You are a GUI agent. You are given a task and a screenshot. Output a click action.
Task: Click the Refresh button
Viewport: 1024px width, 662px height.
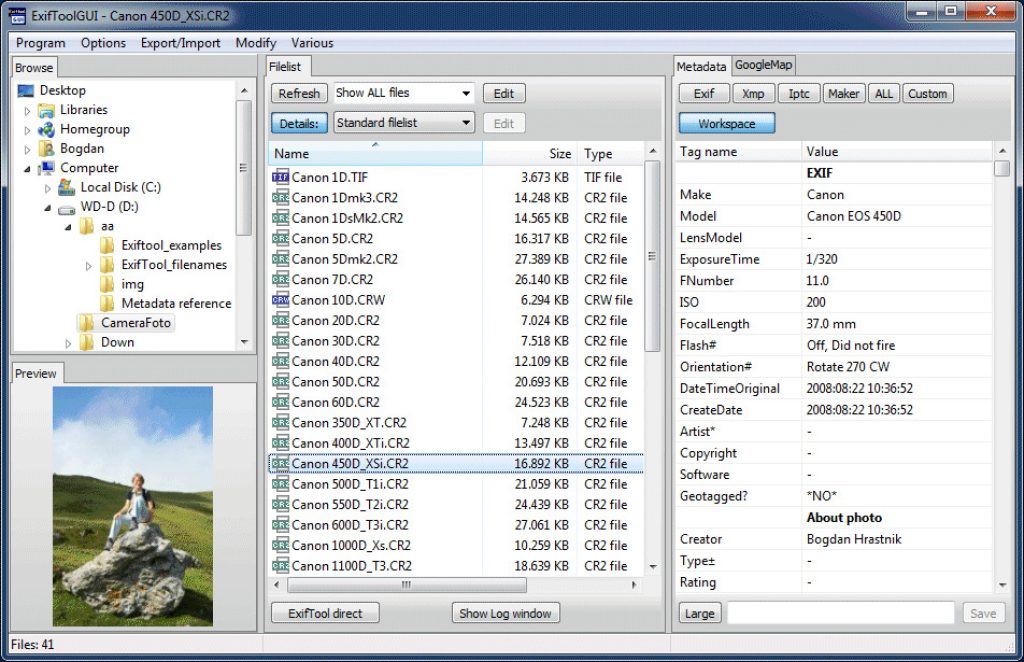299,93
